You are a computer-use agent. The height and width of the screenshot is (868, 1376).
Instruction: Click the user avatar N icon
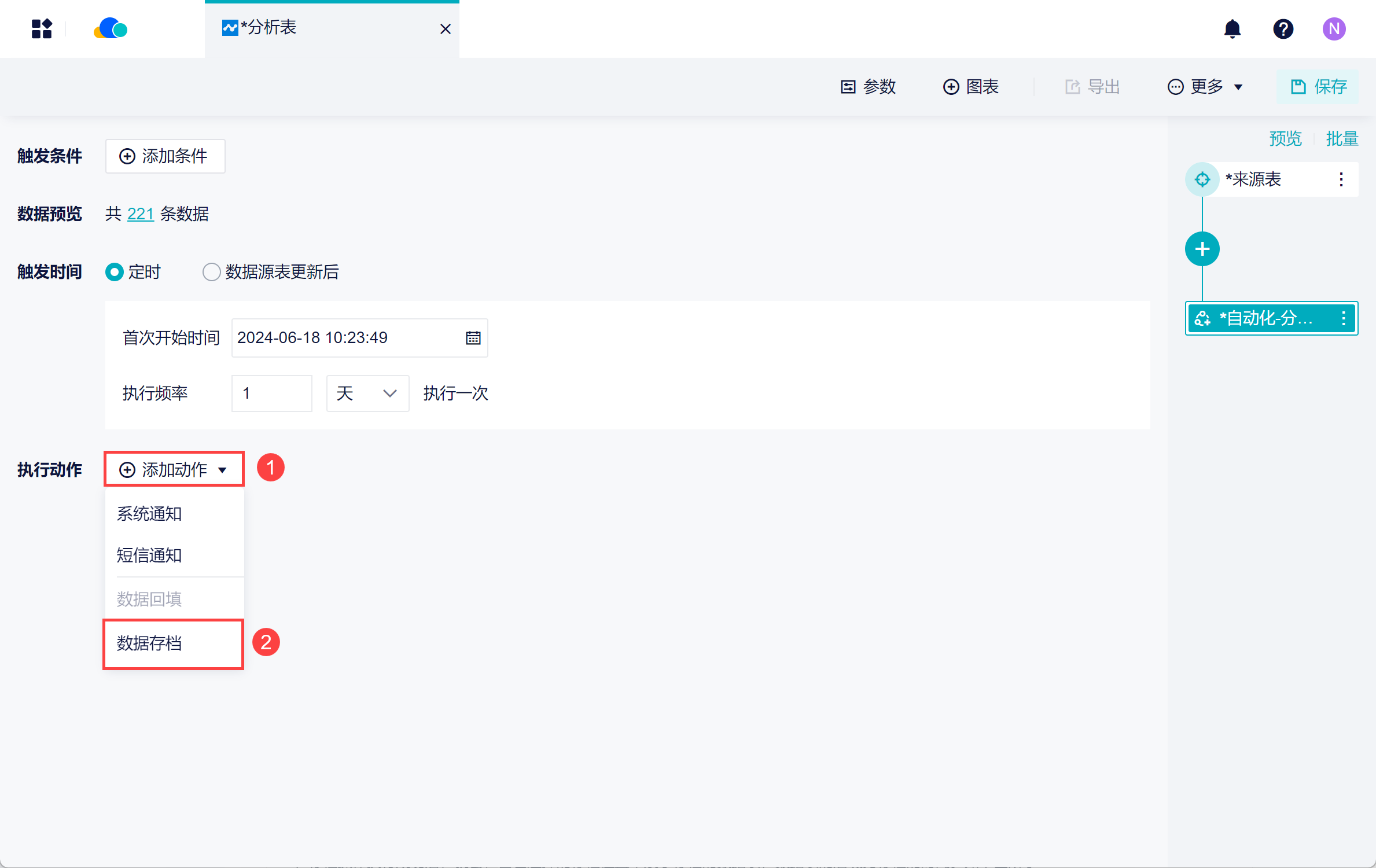coord(1333,28)
